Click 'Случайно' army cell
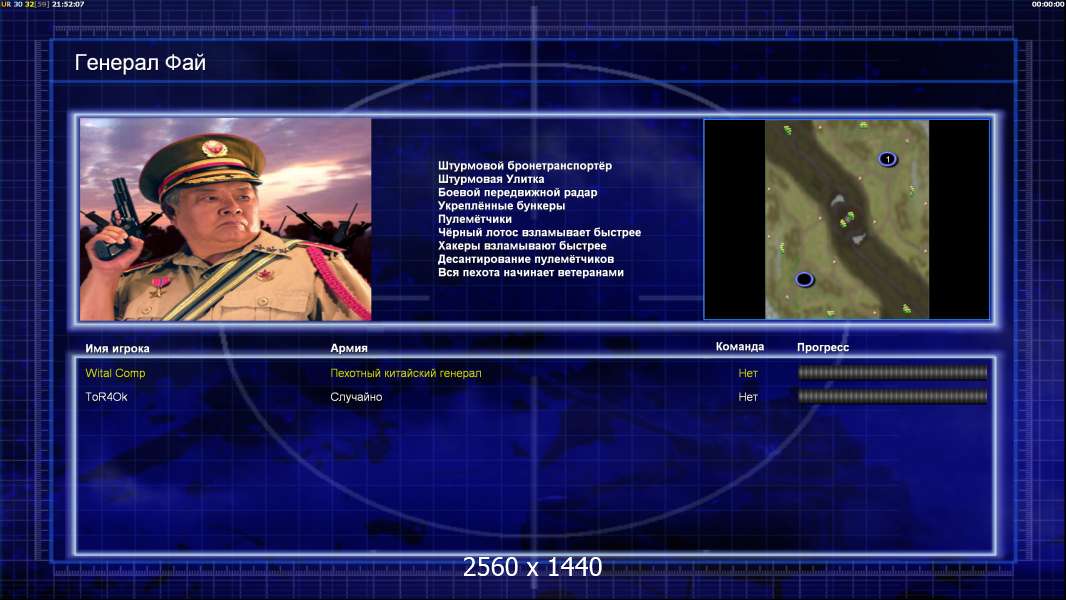Viewport: 1066px width, 600px height. (356, 397)
